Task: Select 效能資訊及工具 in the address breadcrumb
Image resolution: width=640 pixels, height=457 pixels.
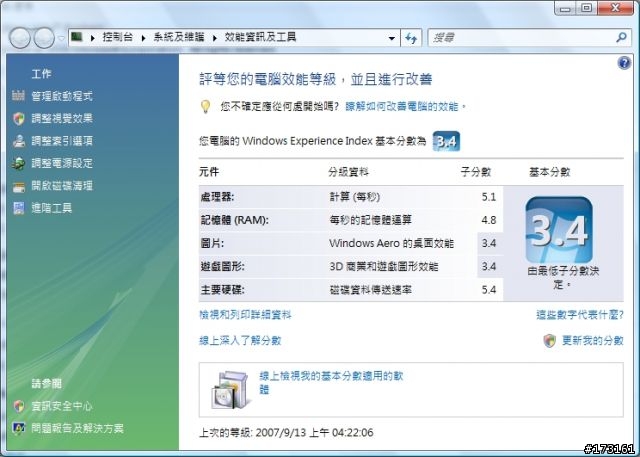Action: (260, 38)
